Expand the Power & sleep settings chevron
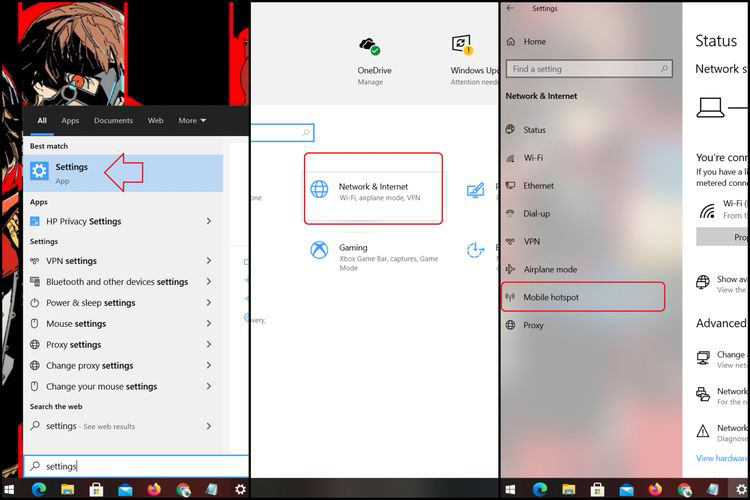The image size is (750, 500). [209, 303]
